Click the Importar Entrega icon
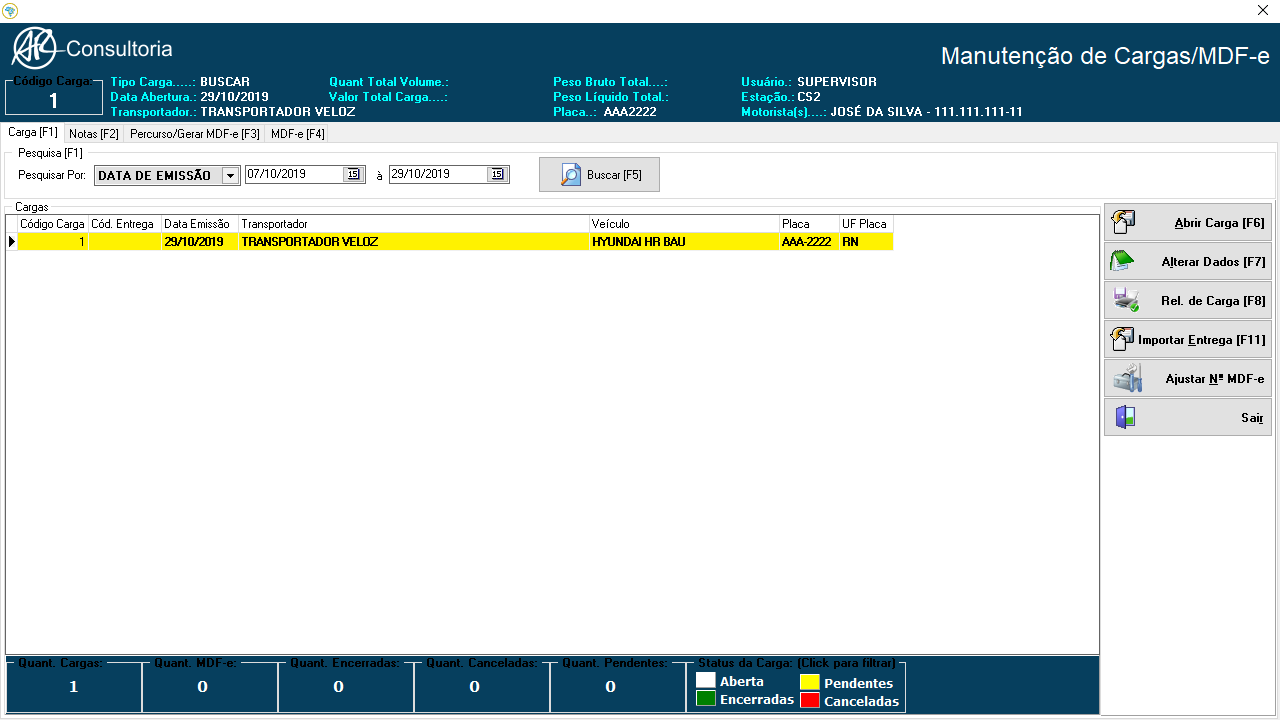Image resolution: width=1280 pixels, height=720 pixels. coord(1121,339)
